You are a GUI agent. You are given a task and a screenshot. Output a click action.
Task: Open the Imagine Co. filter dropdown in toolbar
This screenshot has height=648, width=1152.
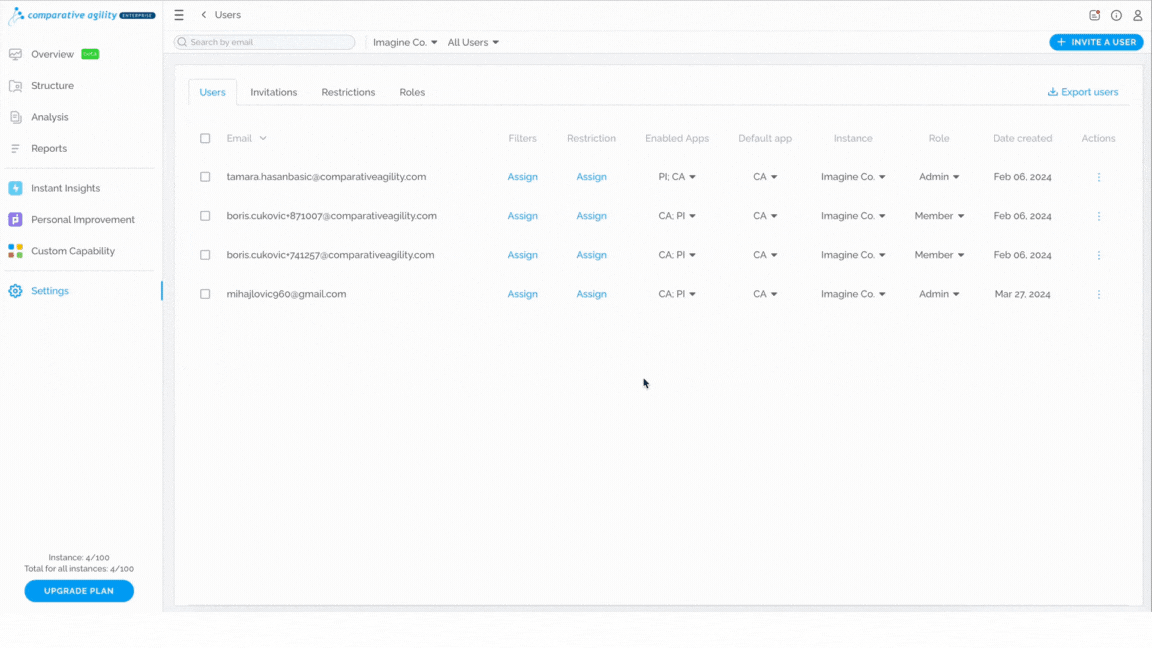[405, 43]
